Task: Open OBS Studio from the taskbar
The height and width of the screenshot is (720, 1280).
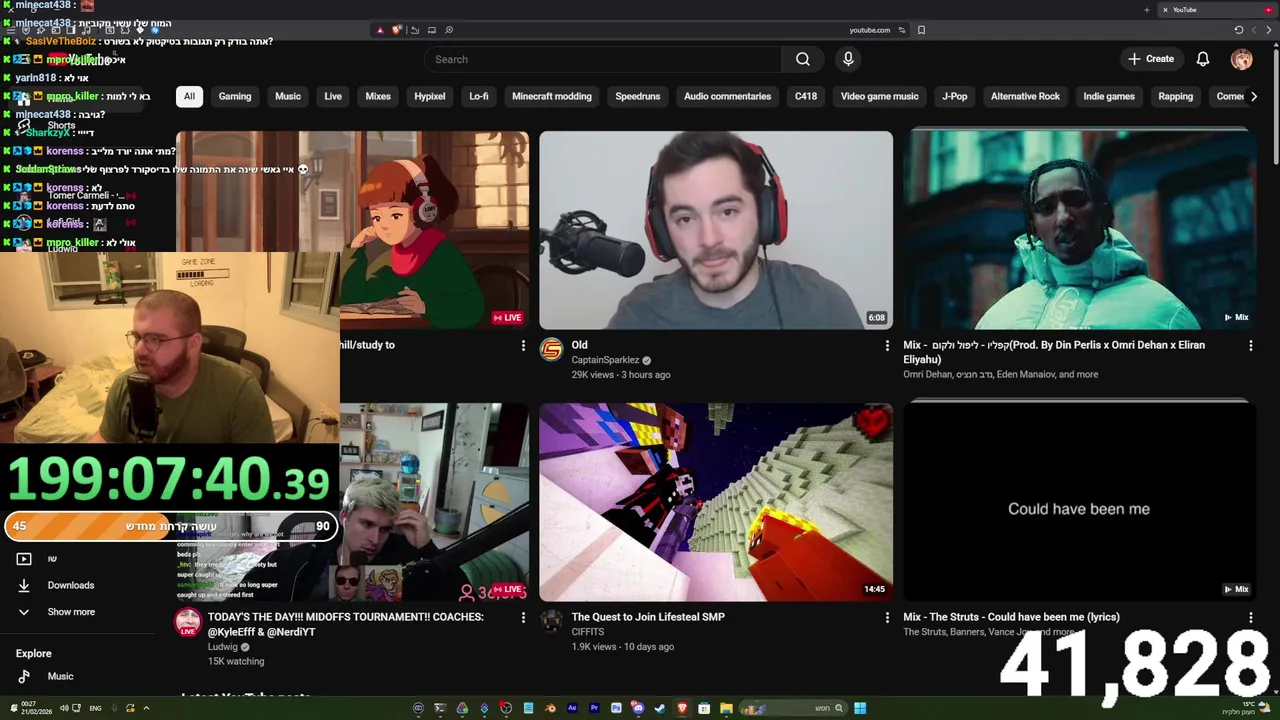Action: click(x=506, y=708)
